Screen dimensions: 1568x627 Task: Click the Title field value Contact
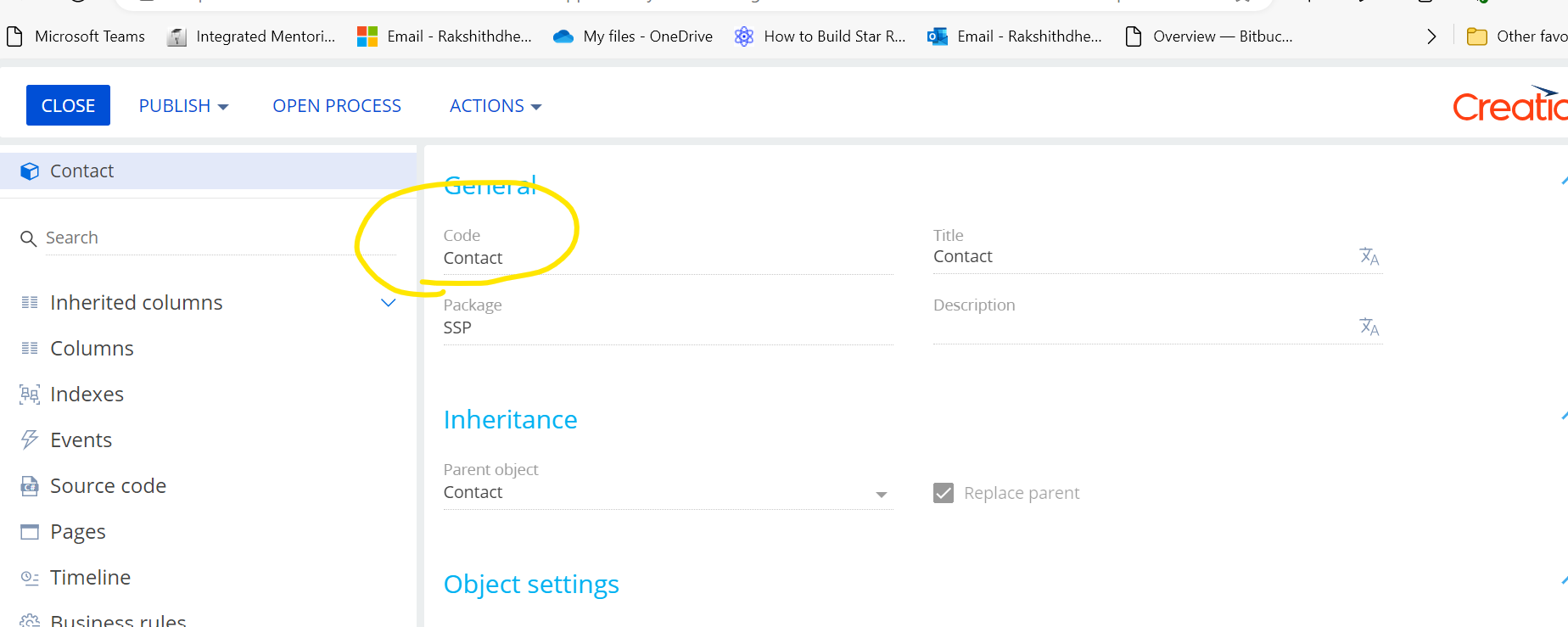pyautogui.click(x=962, y=256)
